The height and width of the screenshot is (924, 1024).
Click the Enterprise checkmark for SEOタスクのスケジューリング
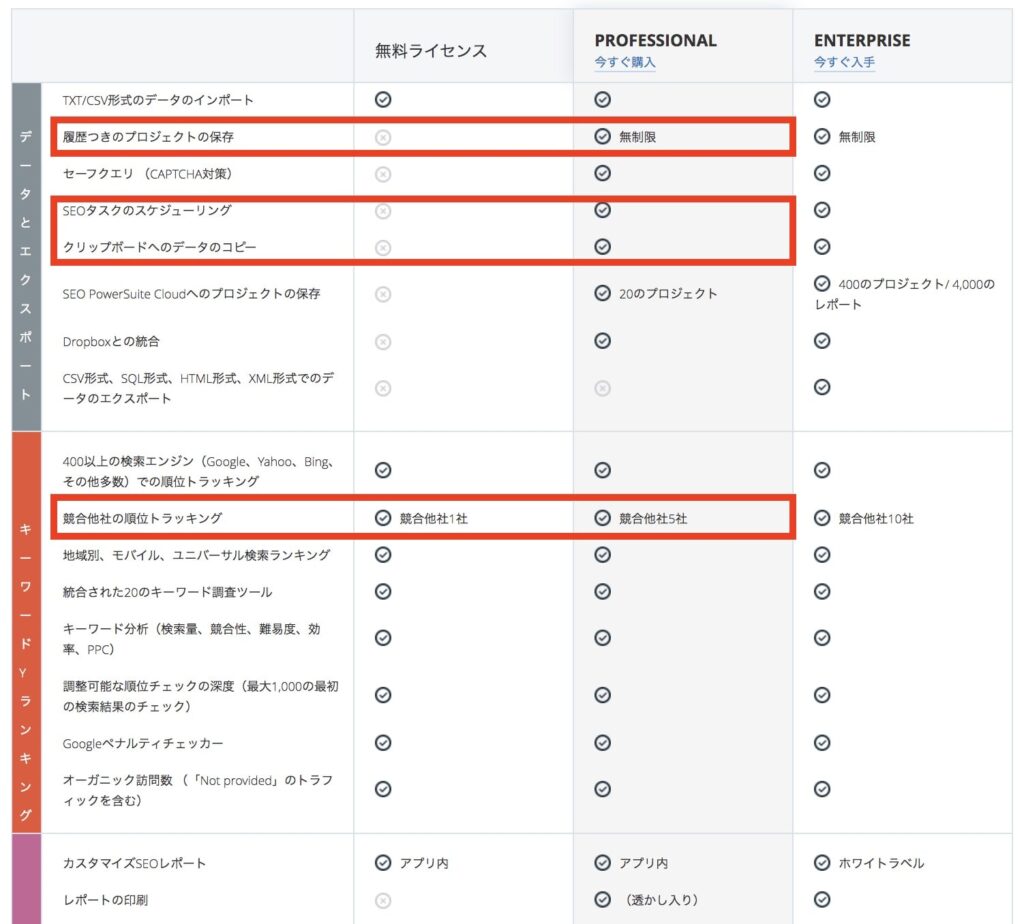pos(822,210)
